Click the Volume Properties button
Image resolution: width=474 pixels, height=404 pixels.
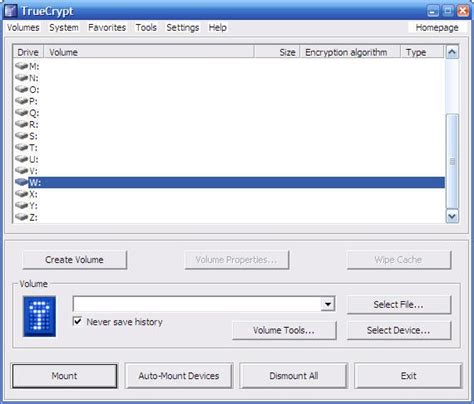[237, 260]
